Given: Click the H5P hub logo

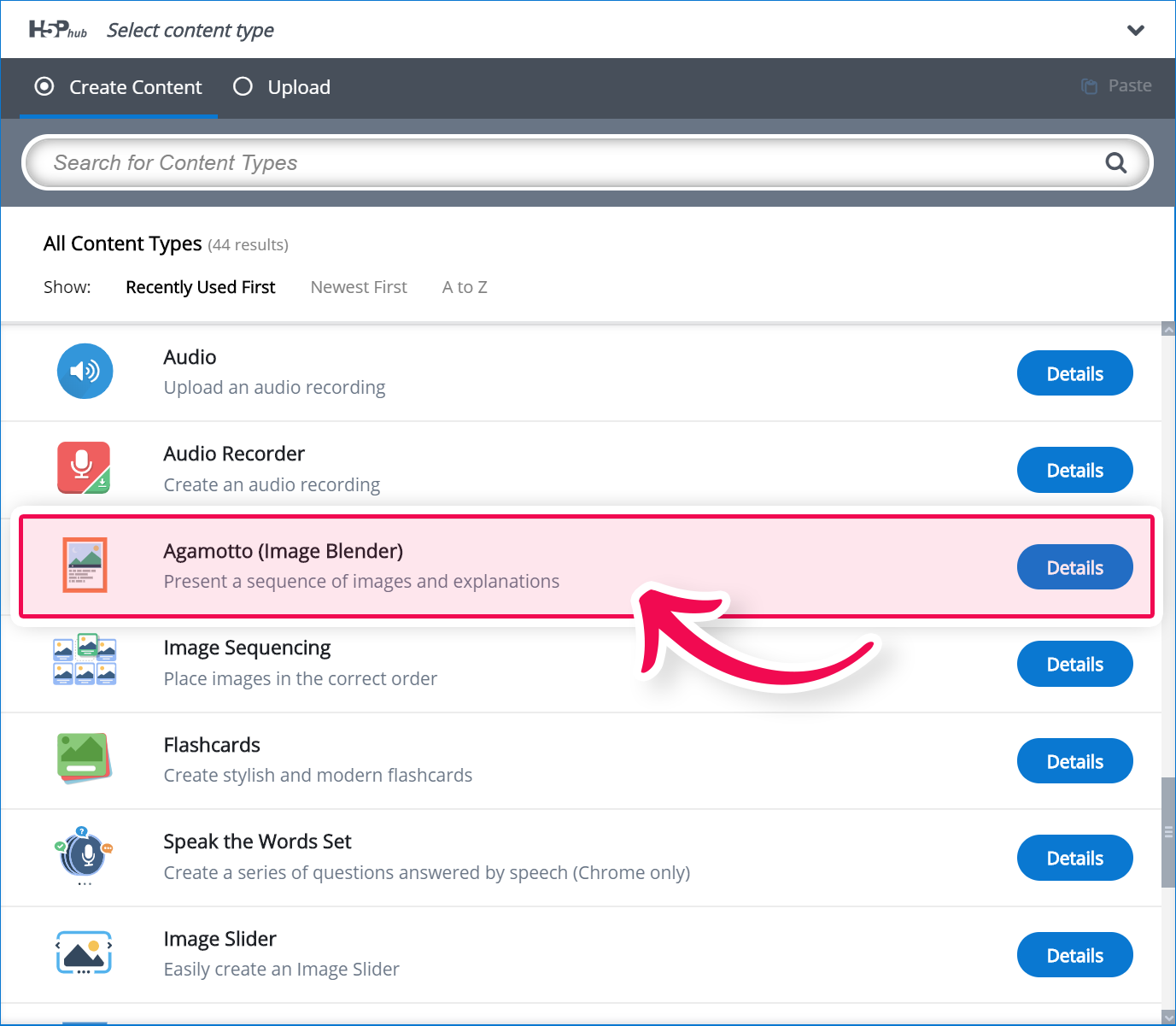Looking at the screenshot, I should pyautogui.click(x=58, y=30).
